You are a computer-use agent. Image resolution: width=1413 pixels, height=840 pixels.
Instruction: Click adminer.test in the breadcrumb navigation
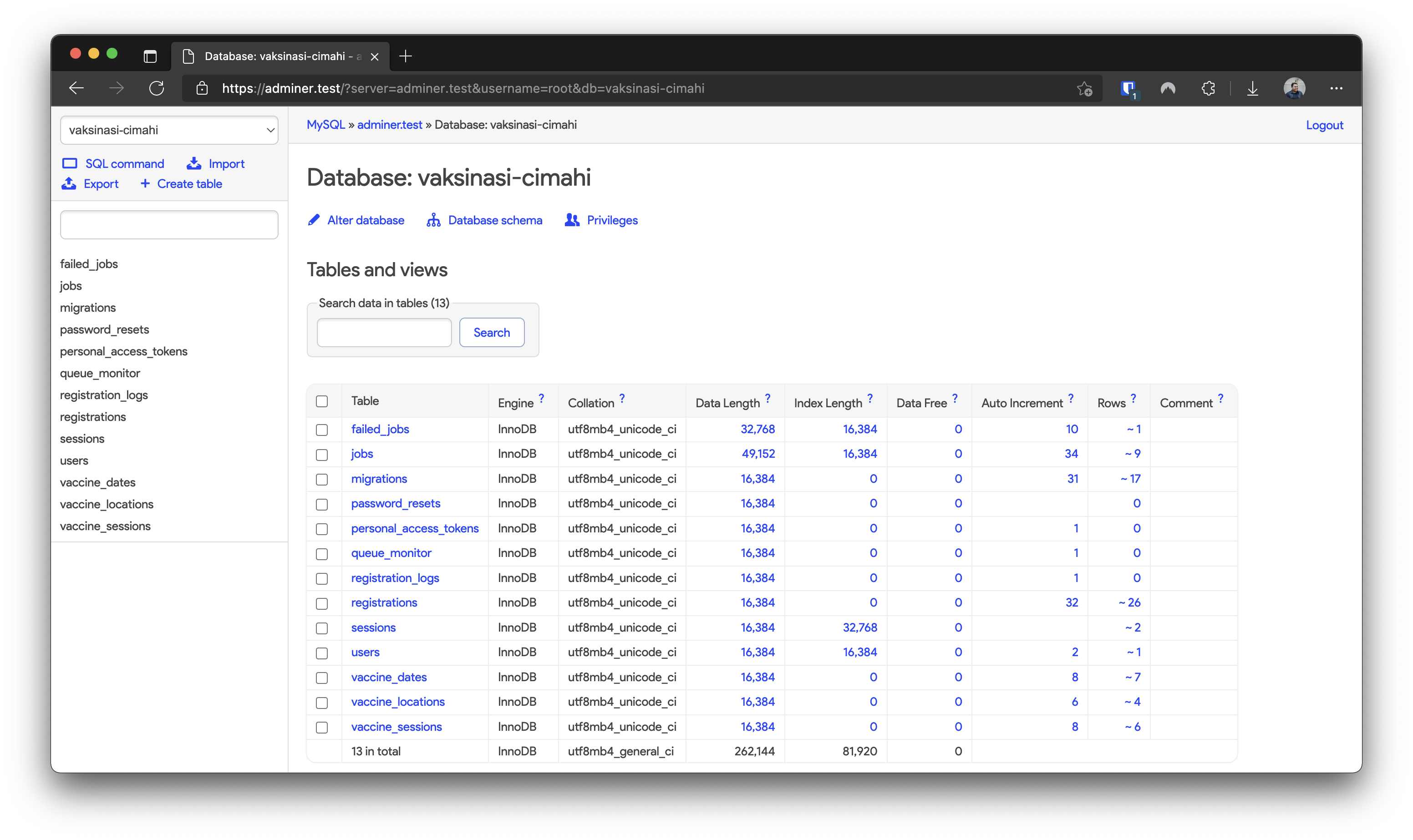tap(390, 125)
